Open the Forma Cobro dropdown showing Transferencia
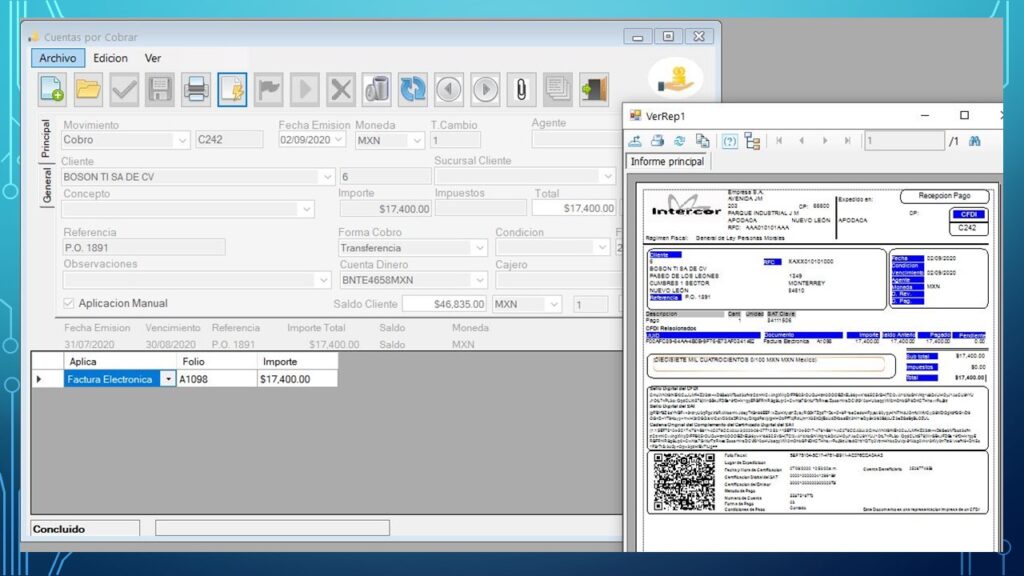Image resolution: width=1024 pixels, height=576 pixels. click(479, 248)
